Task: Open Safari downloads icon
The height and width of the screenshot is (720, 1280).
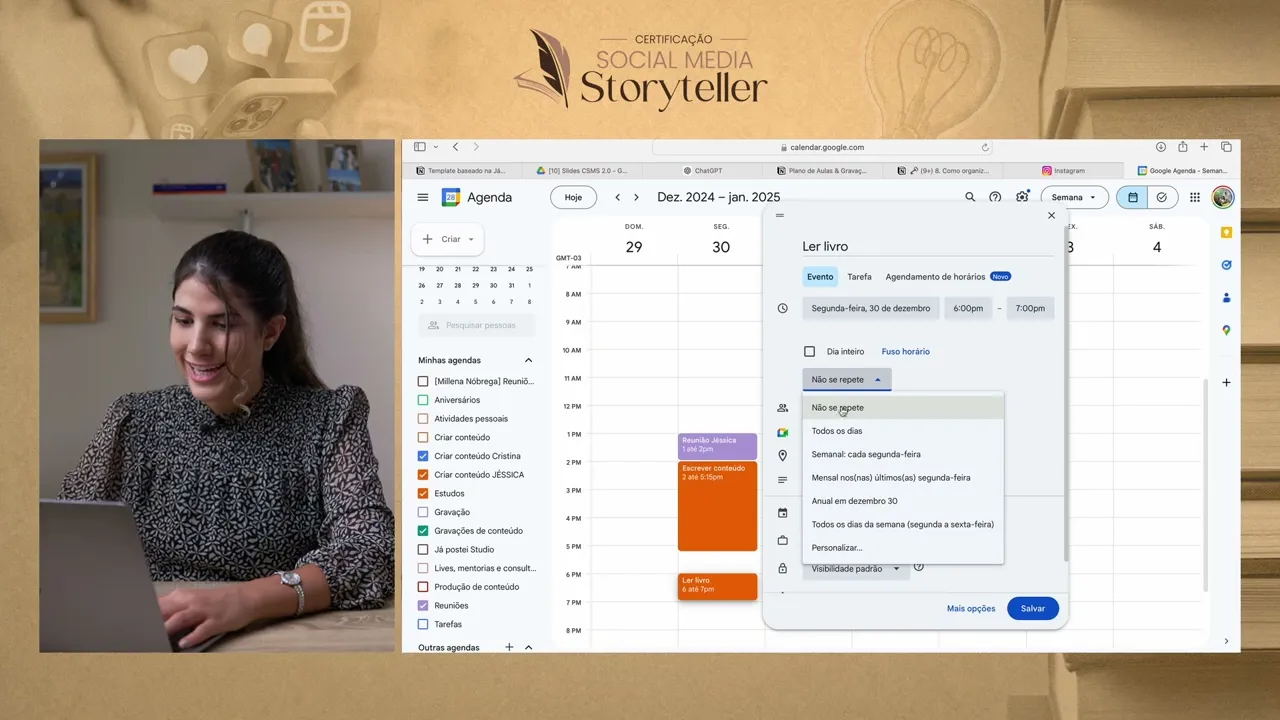Action: point(1161,147)
